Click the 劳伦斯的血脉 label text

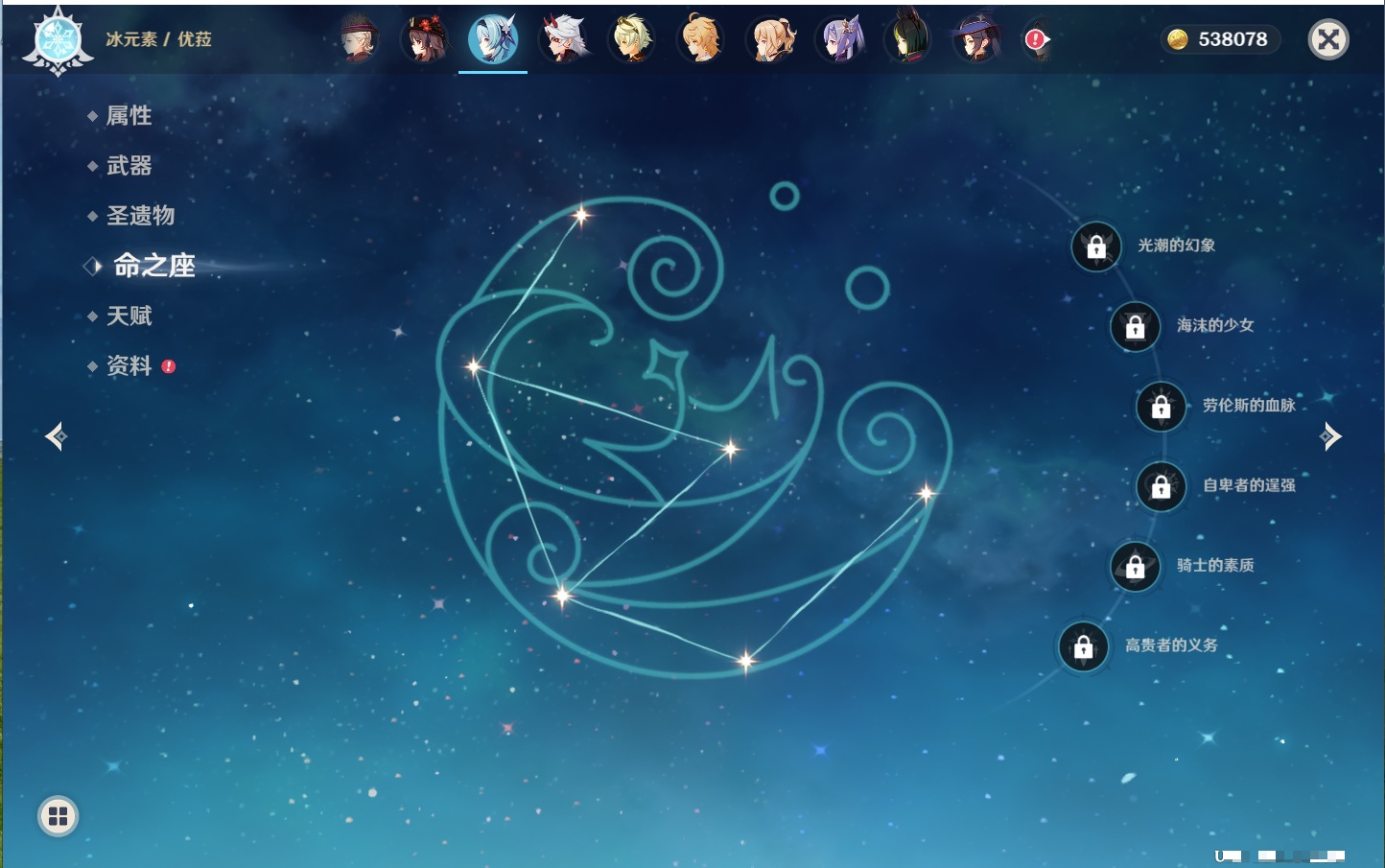point(1249,406)
